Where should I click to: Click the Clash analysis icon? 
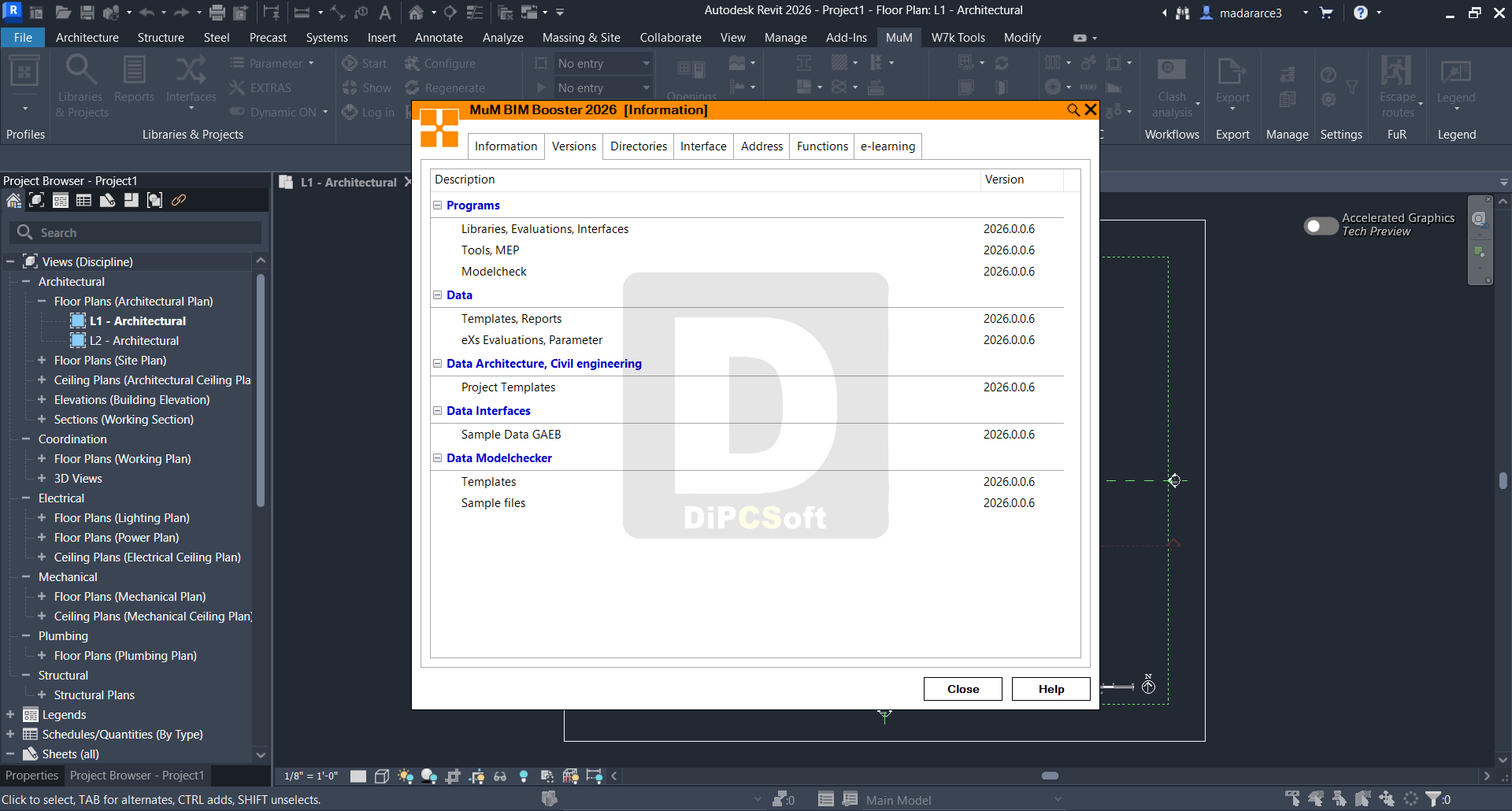1171,70
